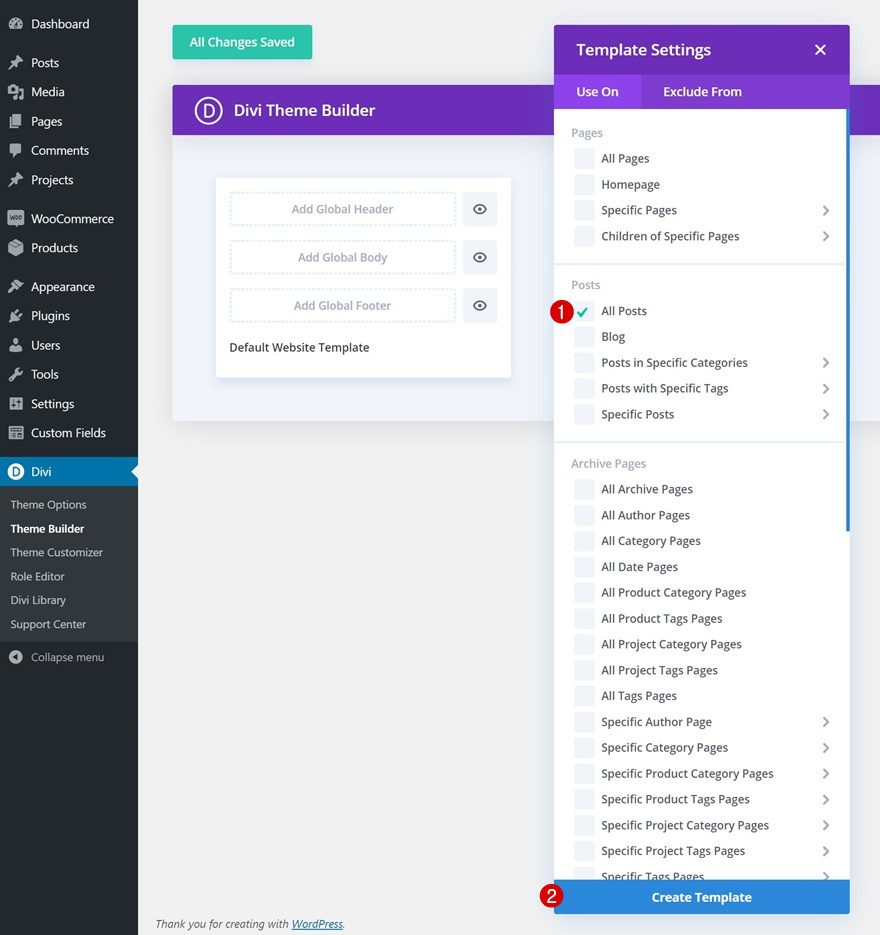
Task: Check the All Archive Pages option
Action: click(583, 489)
